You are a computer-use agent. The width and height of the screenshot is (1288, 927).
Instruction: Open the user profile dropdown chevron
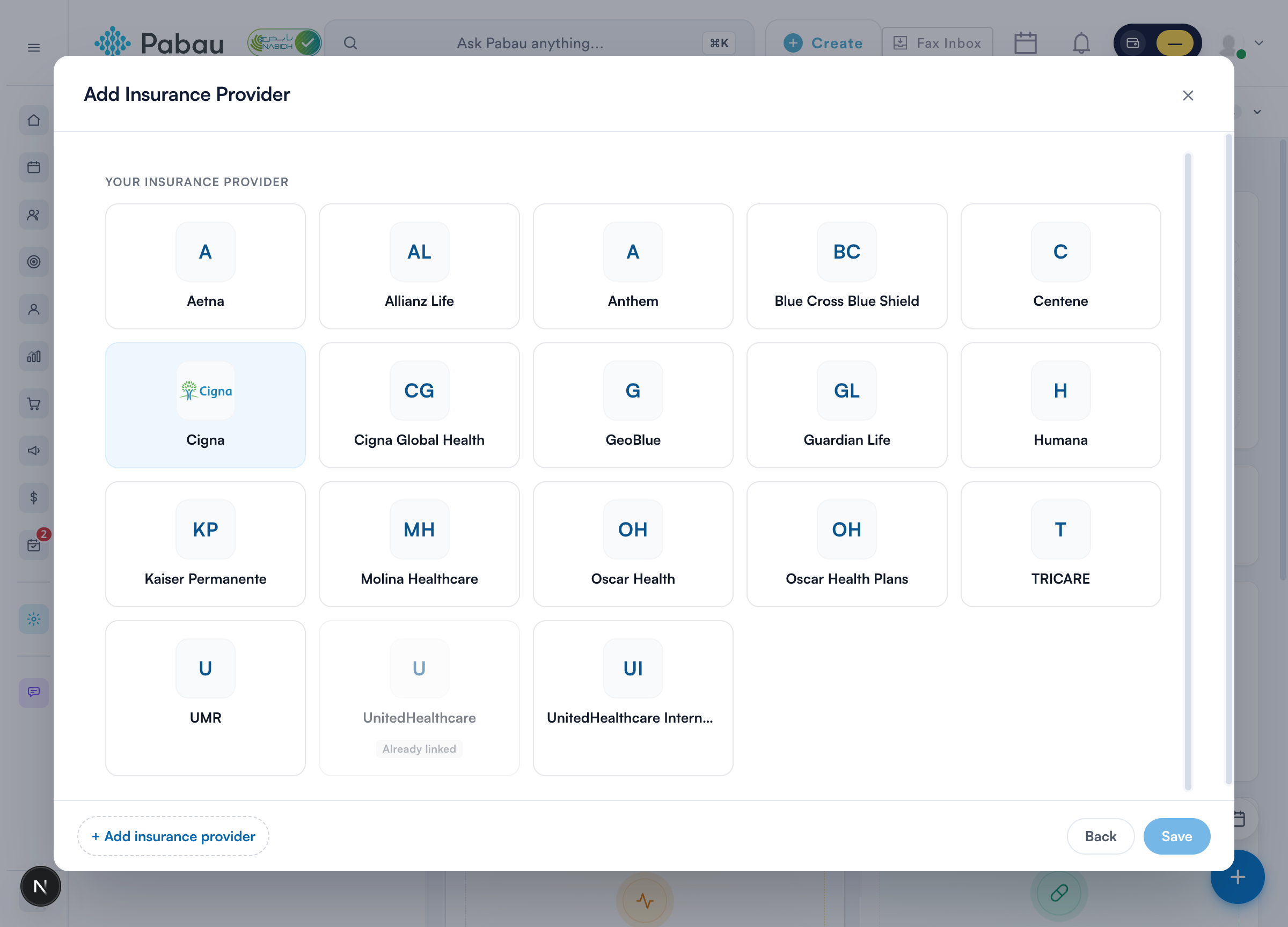[x=1258, y=43]
